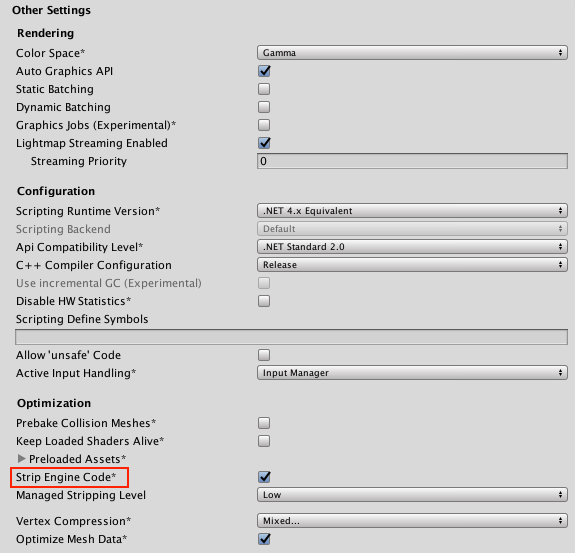Viewport: 575px width, 553px height.
Task: Open Active Input Handling dropdown
Action: (x=412, y=373)
